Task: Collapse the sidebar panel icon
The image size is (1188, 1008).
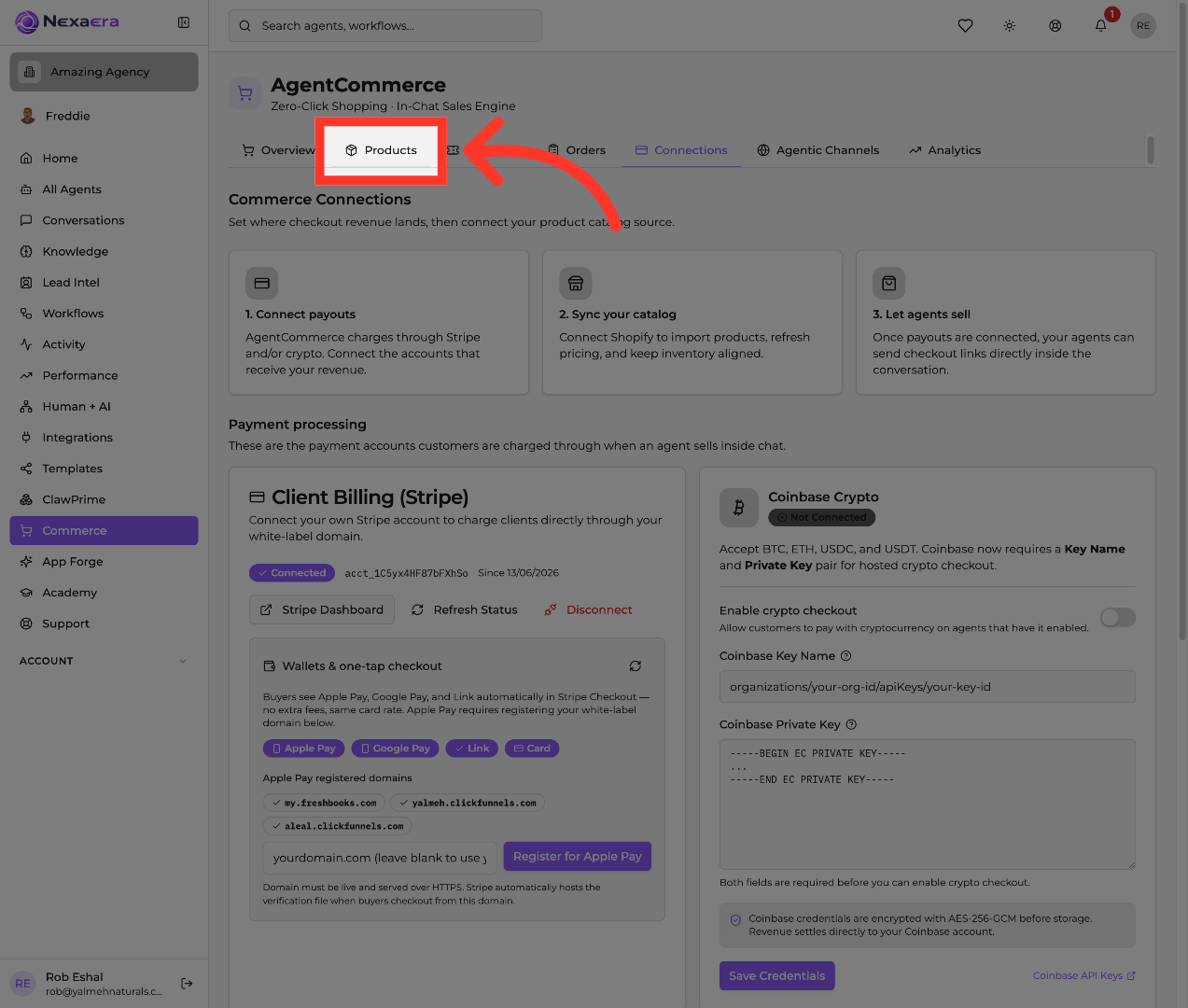Action: point(184,22)
